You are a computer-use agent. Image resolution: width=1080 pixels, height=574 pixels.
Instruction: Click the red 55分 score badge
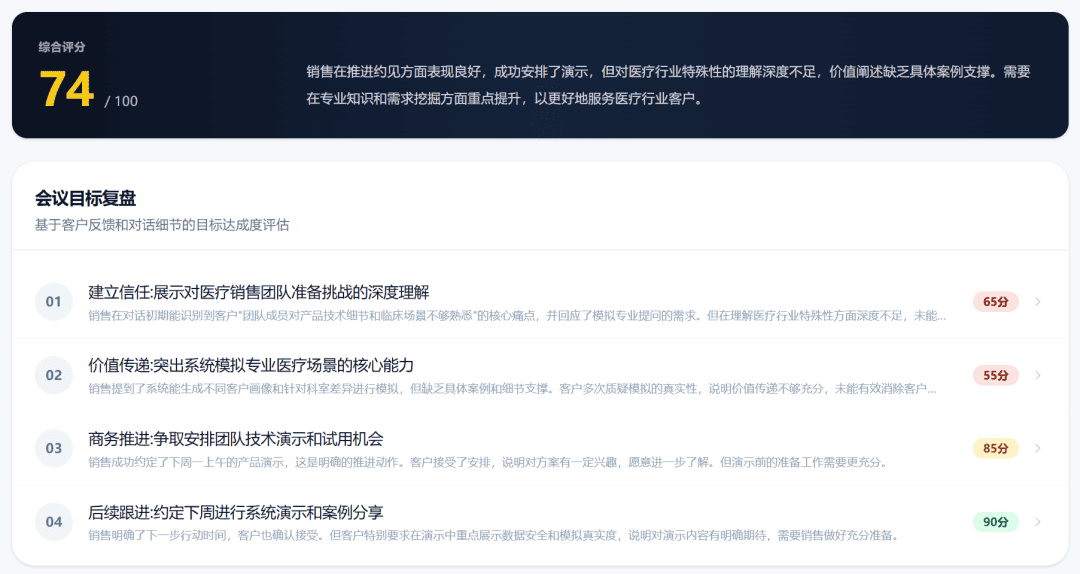pyautogui.click(x=995, y=375)
